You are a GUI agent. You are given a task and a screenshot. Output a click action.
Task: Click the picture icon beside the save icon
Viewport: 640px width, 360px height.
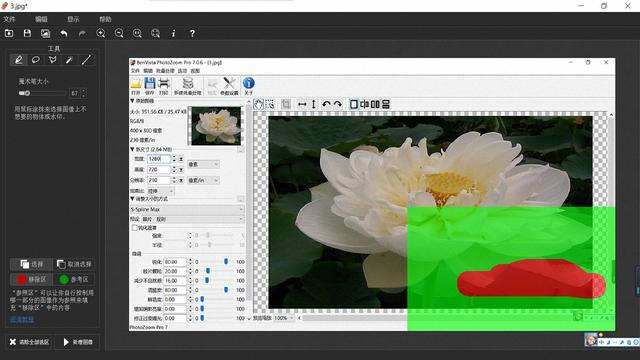(45, 33)
